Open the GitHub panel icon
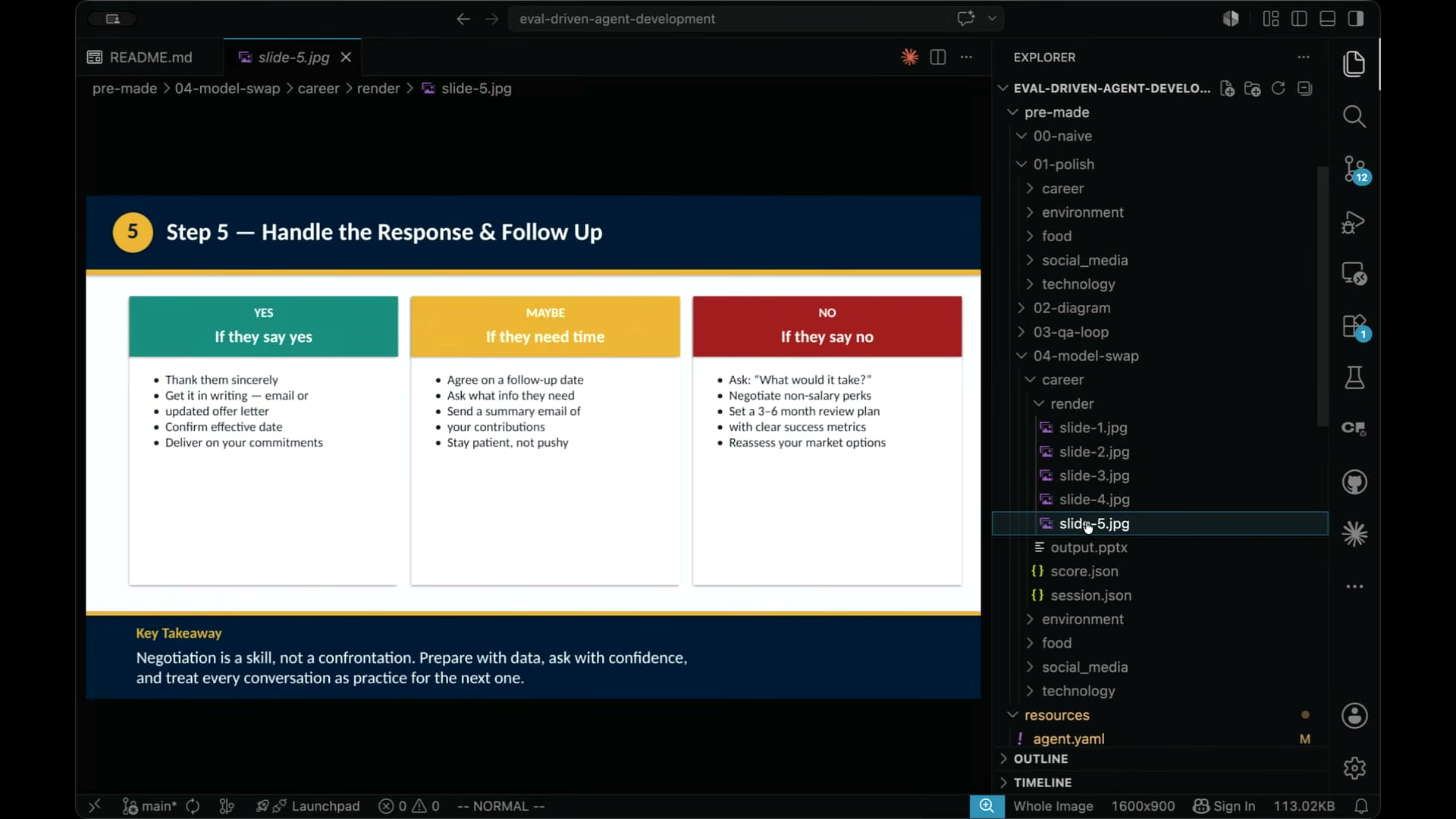This screenshot has height=819, width=1456. pyautogui.click(x=1354, y=482)
